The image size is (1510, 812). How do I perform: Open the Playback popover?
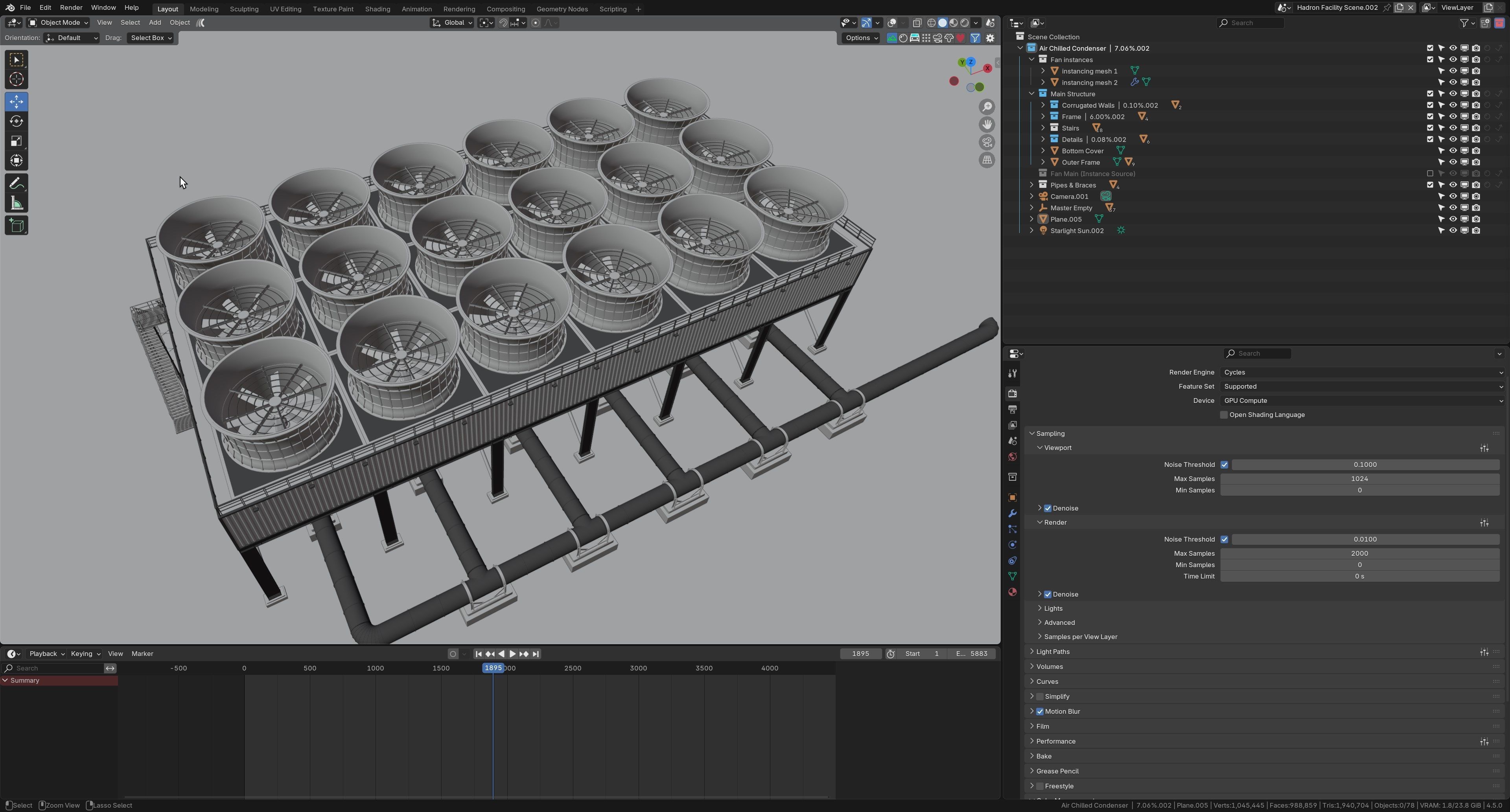coord(47,654)
